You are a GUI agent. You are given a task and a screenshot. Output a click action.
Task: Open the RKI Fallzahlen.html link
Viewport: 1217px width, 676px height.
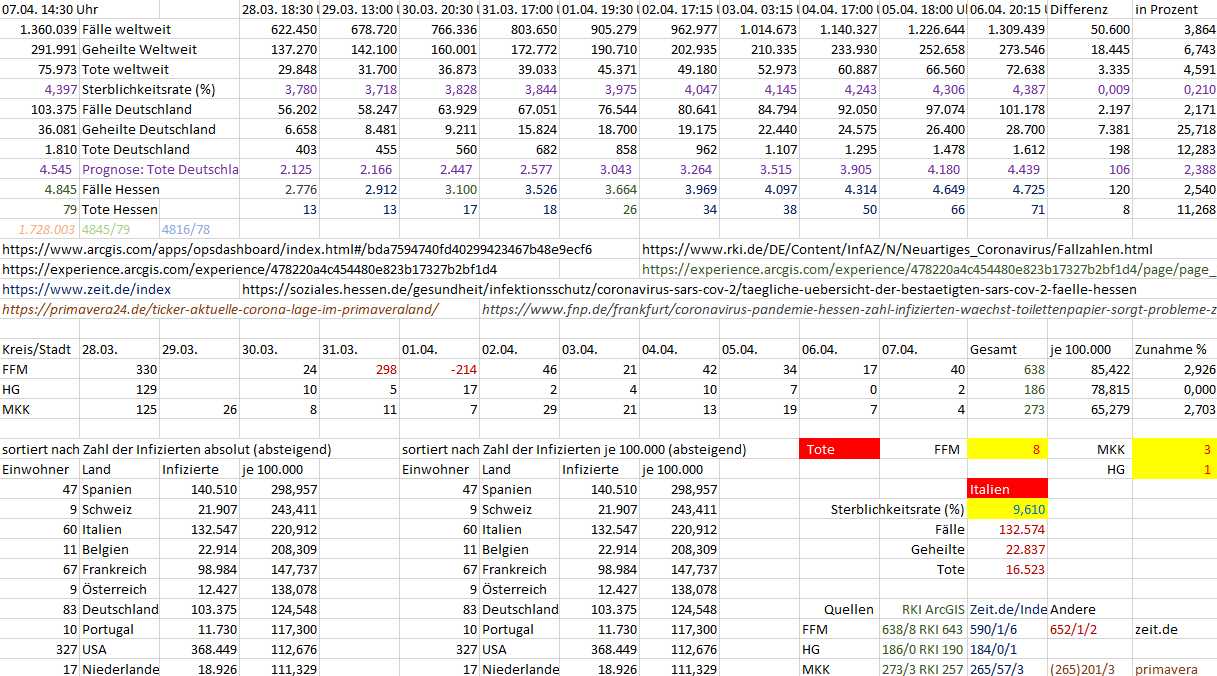coord(897,249)
